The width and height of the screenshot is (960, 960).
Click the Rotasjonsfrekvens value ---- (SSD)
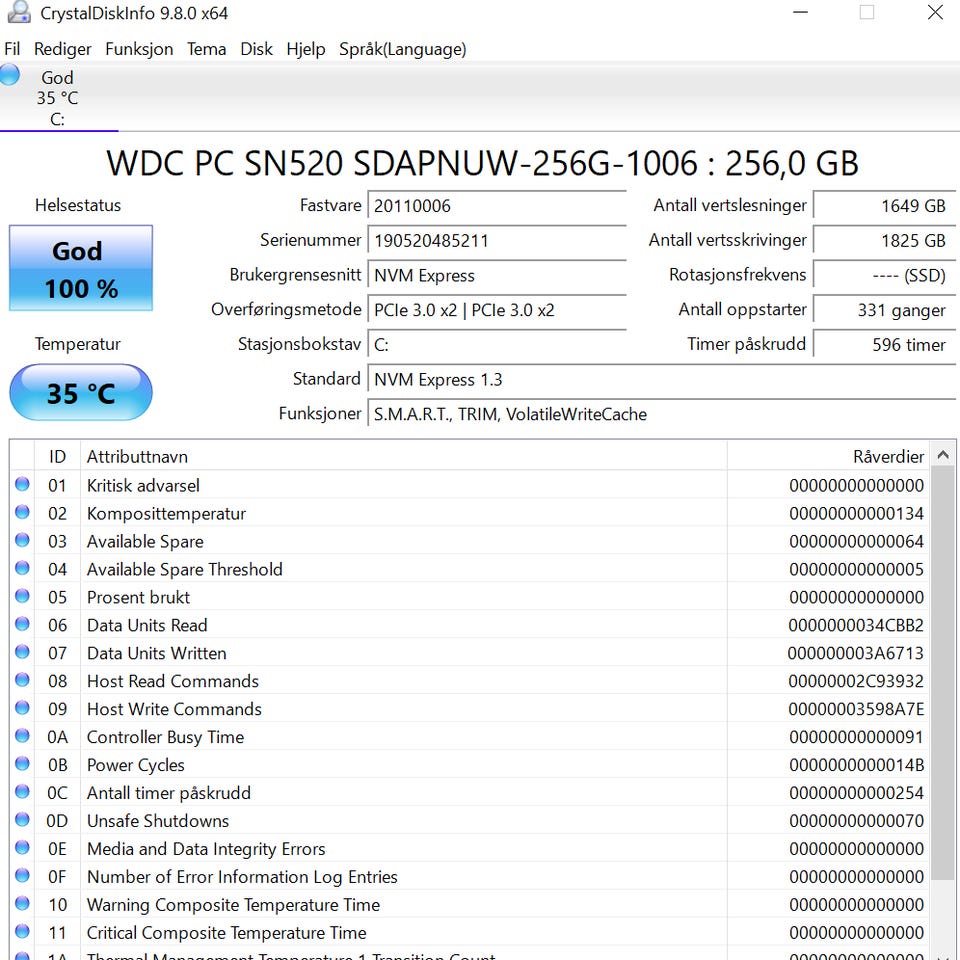(884, 276)
